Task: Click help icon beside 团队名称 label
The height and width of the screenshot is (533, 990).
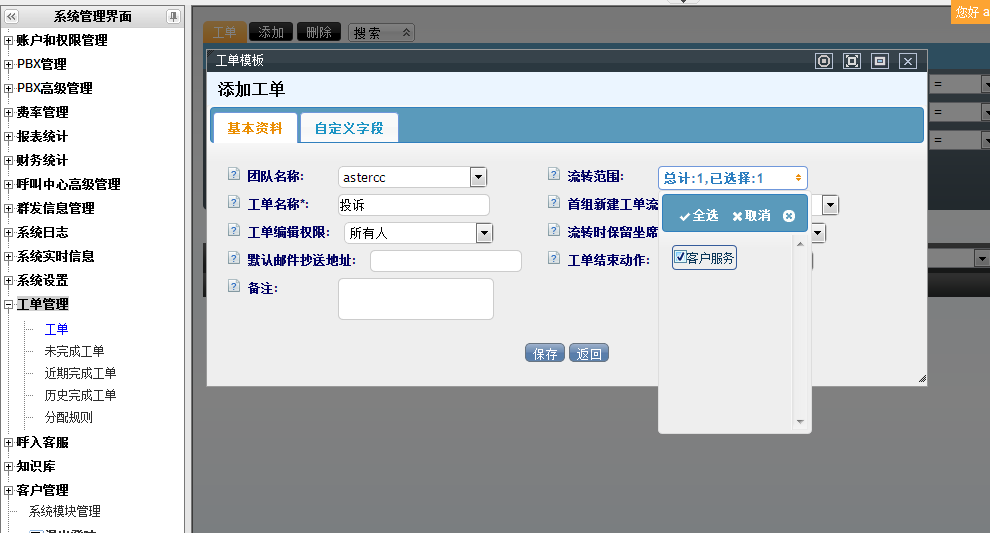Action: (234, 176)
